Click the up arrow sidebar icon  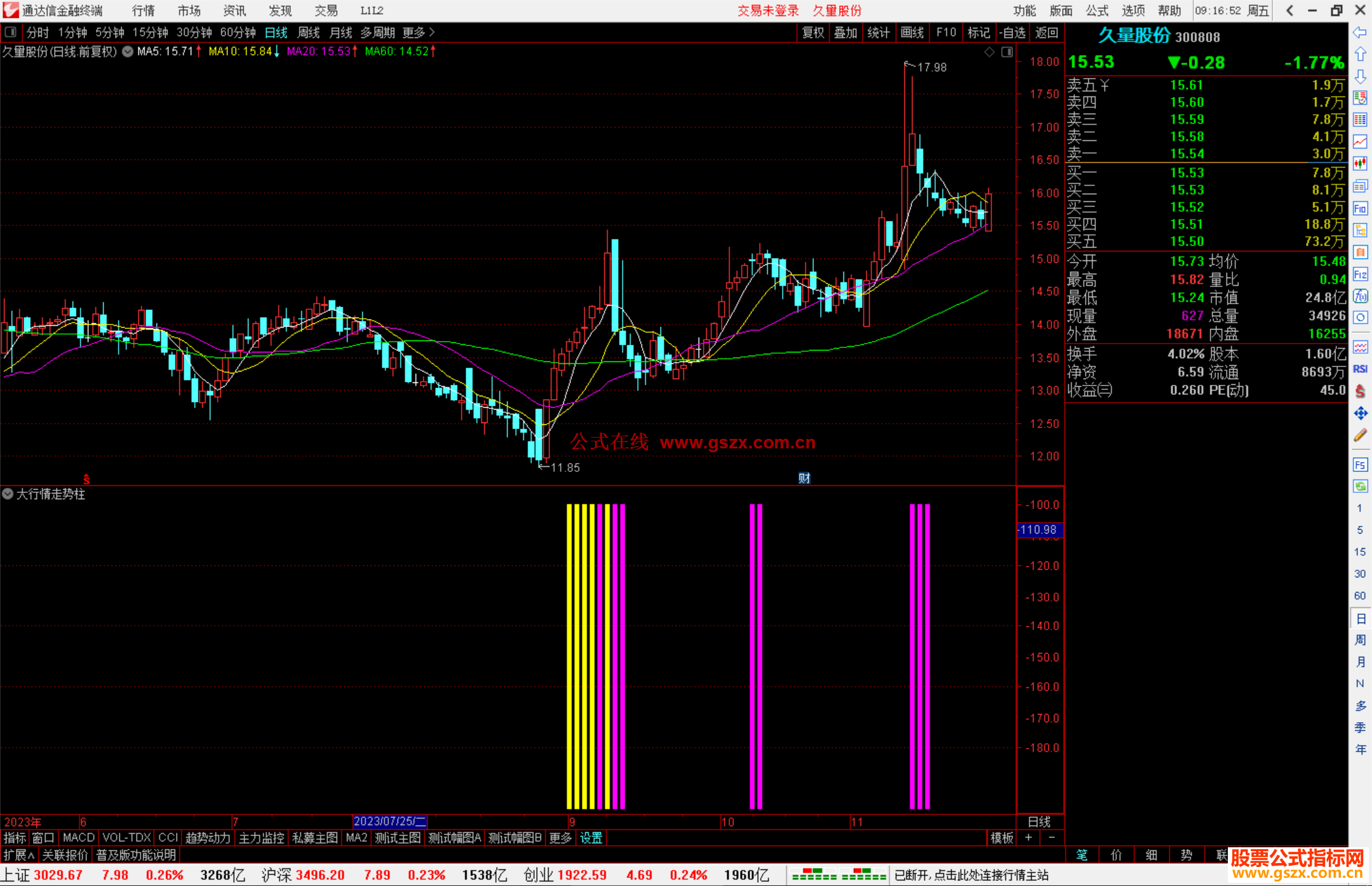tap(1360, 55)
